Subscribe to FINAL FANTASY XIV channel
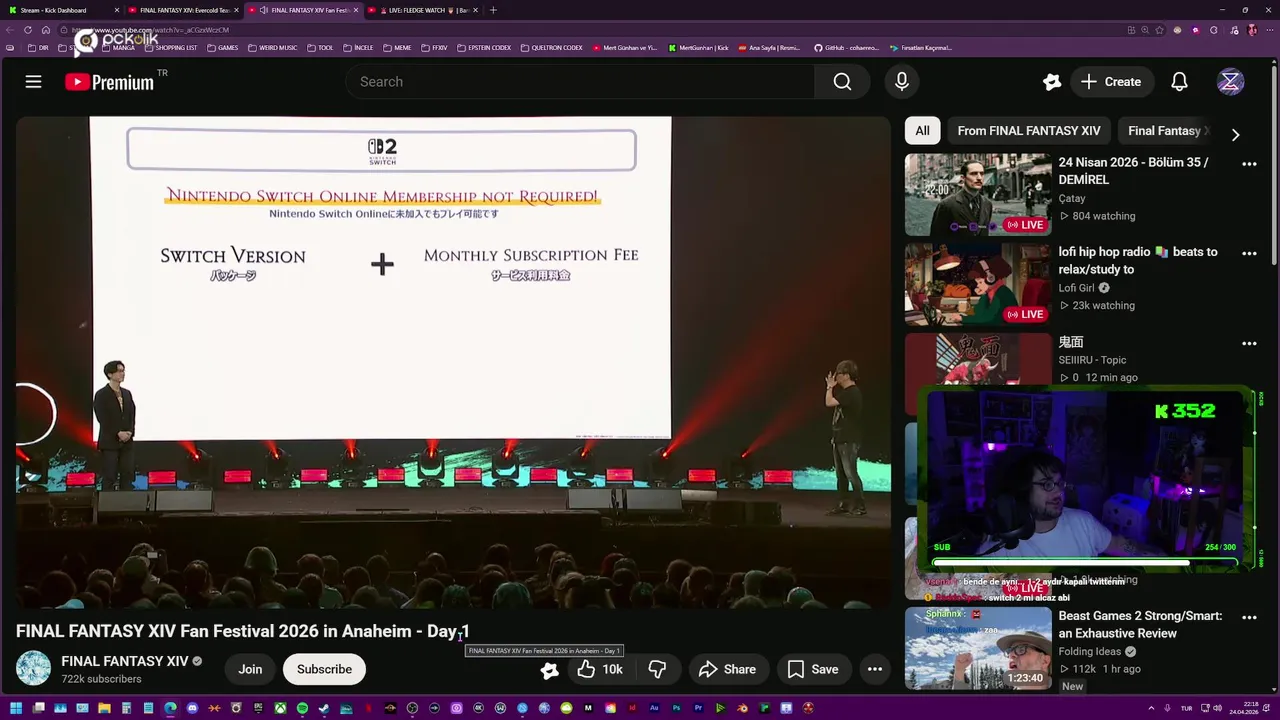The width and height of the screenshot is (1280, 720). [x=324, y=669]
